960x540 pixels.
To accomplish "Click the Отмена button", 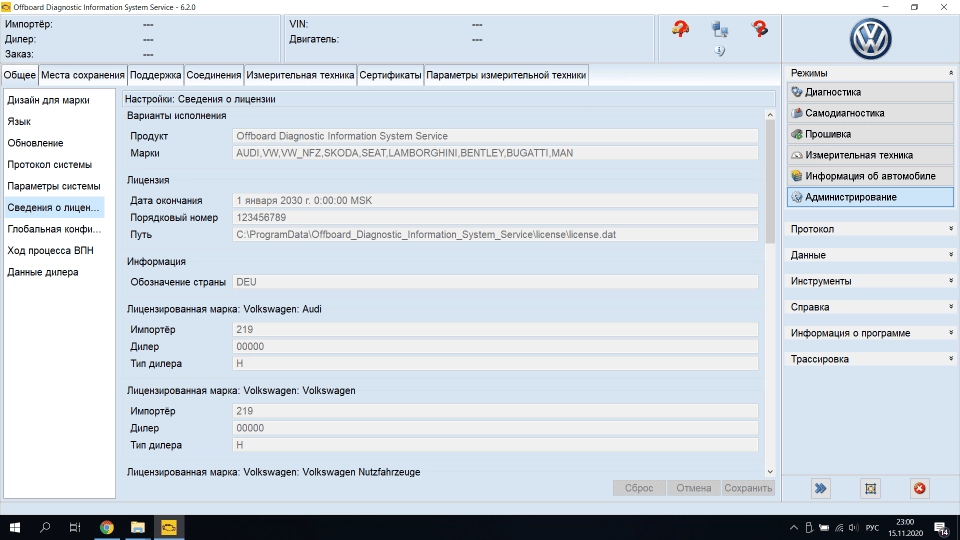I will pos(694,488).
